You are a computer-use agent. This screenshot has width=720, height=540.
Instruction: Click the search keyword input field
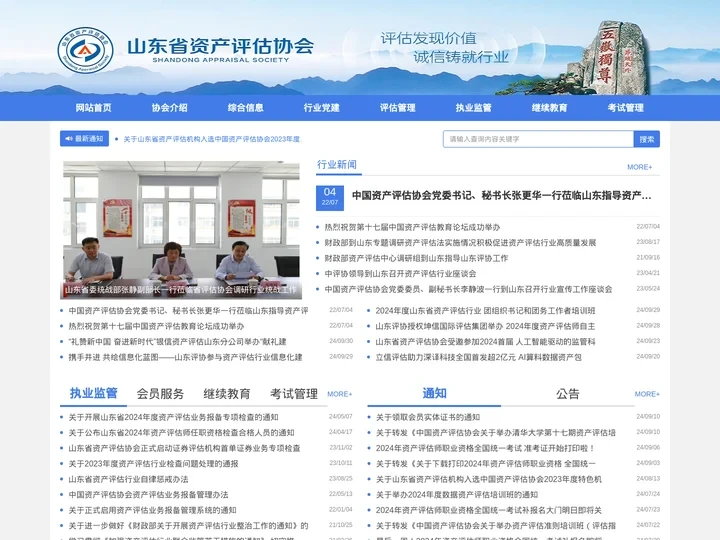538,139
